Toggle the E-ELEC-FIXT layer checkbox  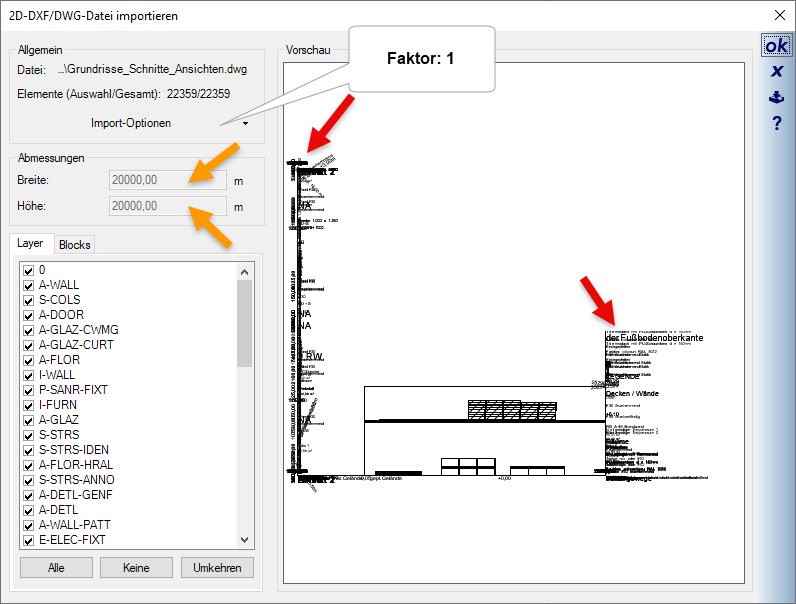[29, 540]
